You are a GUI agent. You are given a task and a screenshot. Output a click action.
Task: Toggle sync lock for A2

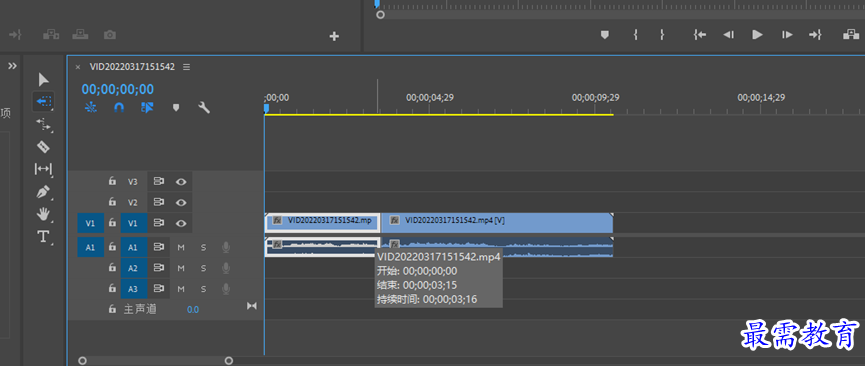point(159,268)
